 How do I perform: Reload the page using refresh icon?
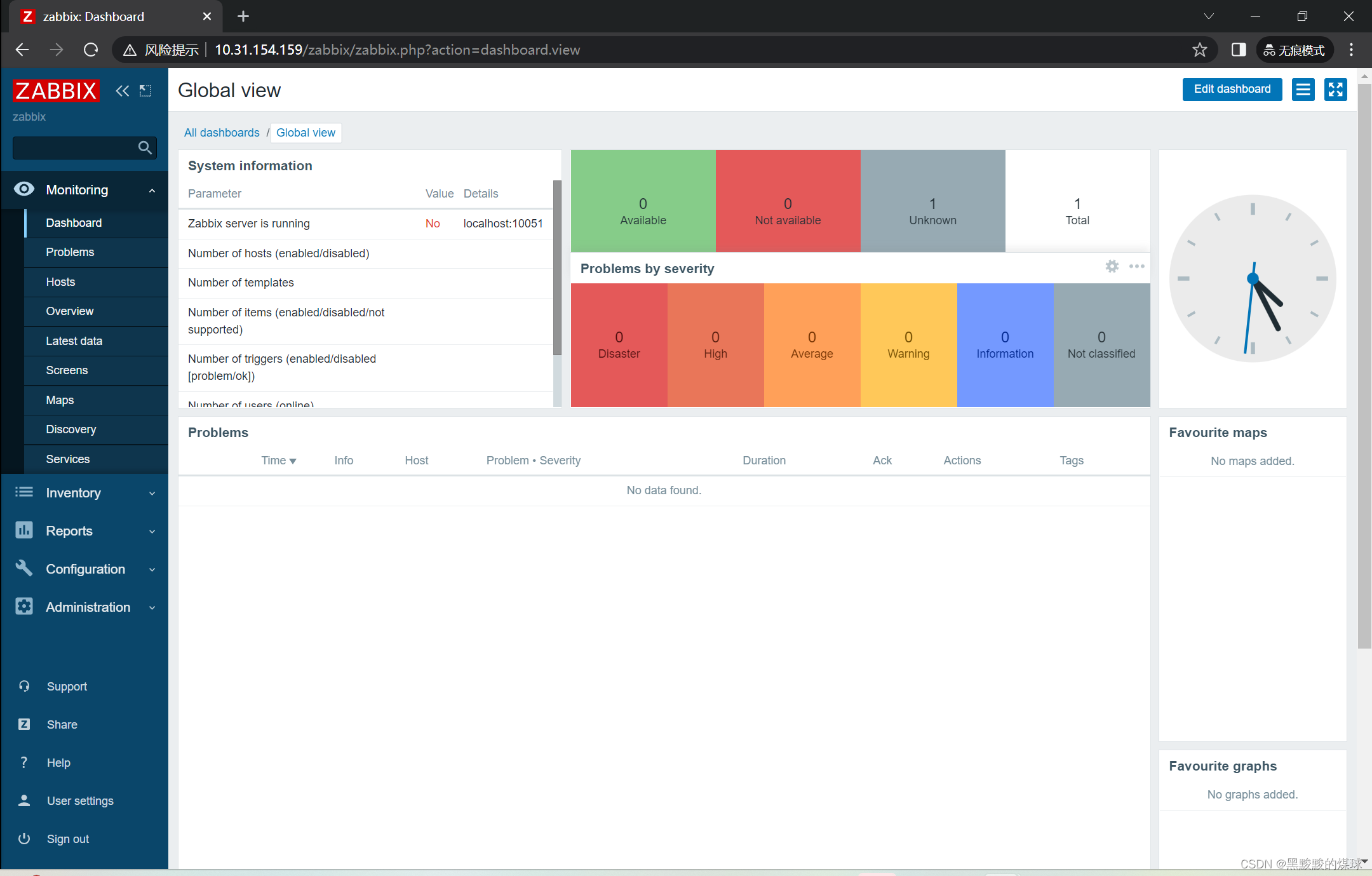91,50
